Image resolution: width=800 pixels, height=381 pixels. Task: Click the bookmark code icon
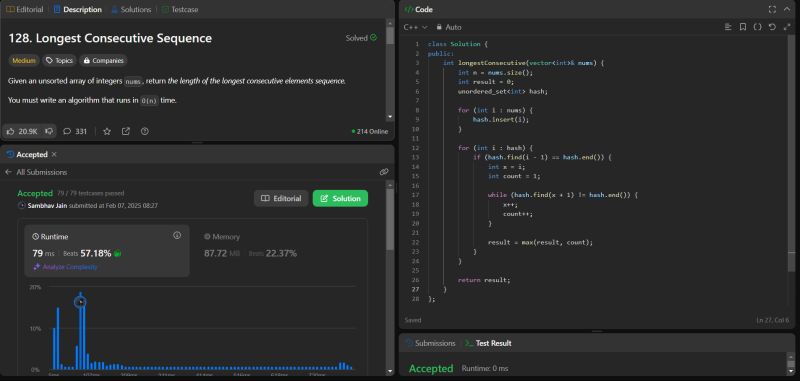click(743, 27)
